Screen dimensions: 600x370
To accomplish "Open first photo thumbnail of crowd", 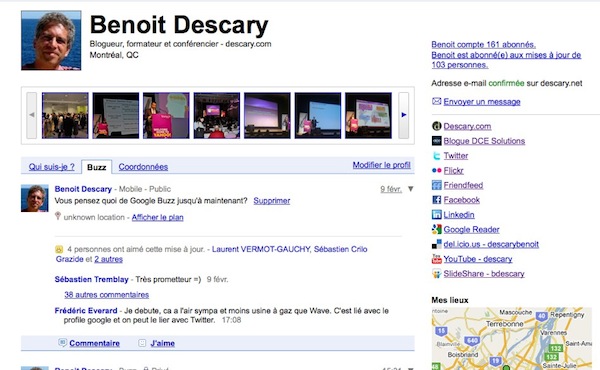I will (65, 115).
